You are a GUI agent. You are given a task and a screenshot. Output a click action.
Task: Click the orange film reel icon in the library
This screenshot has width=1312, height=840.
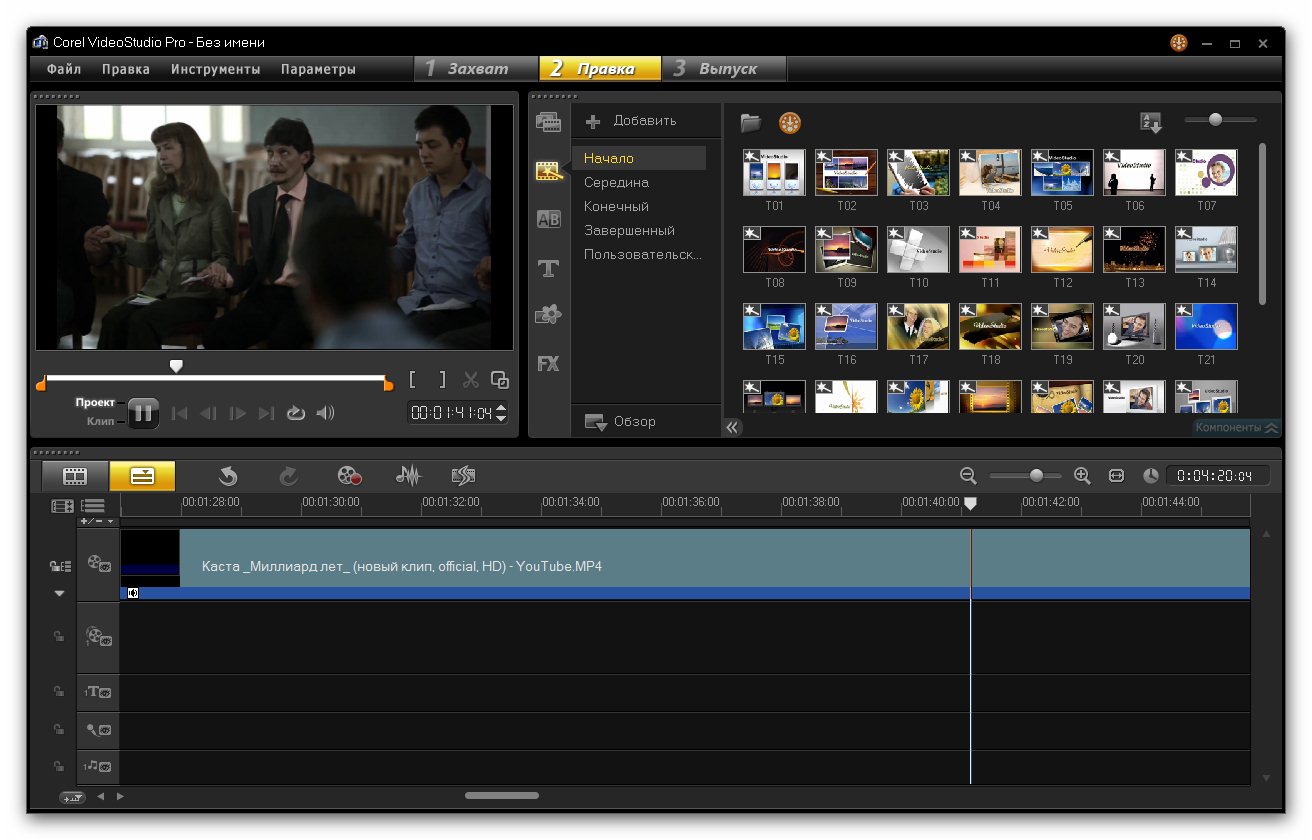(790, 123)
